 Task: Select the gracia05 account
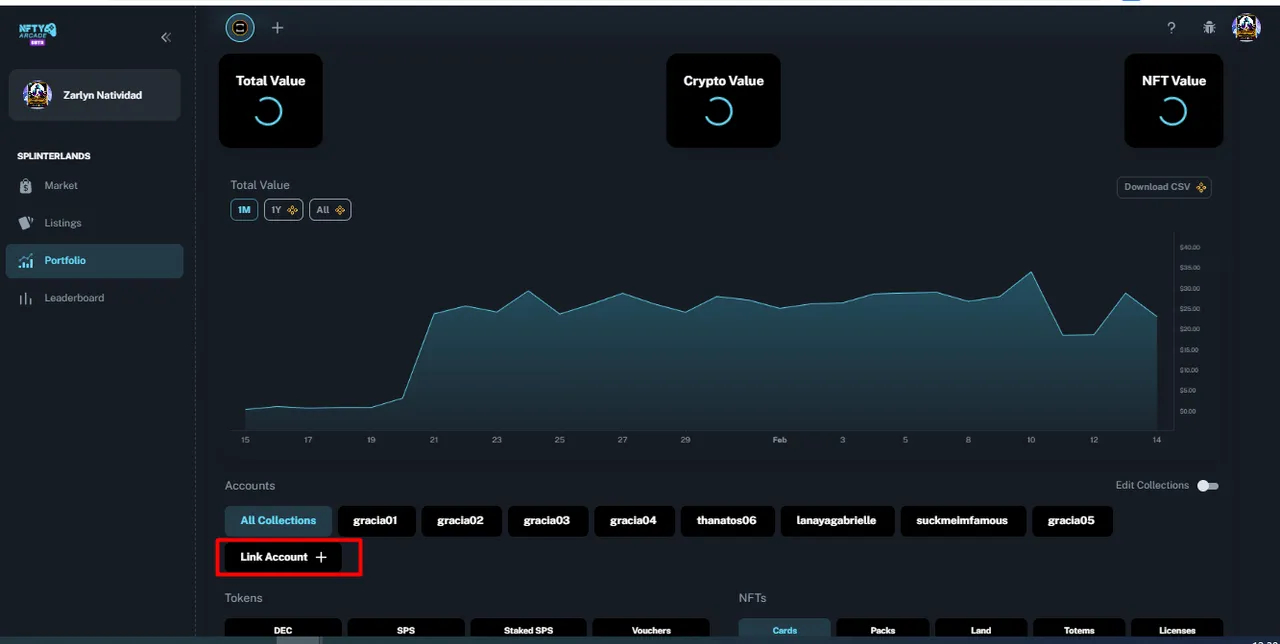click(1071, 521)
